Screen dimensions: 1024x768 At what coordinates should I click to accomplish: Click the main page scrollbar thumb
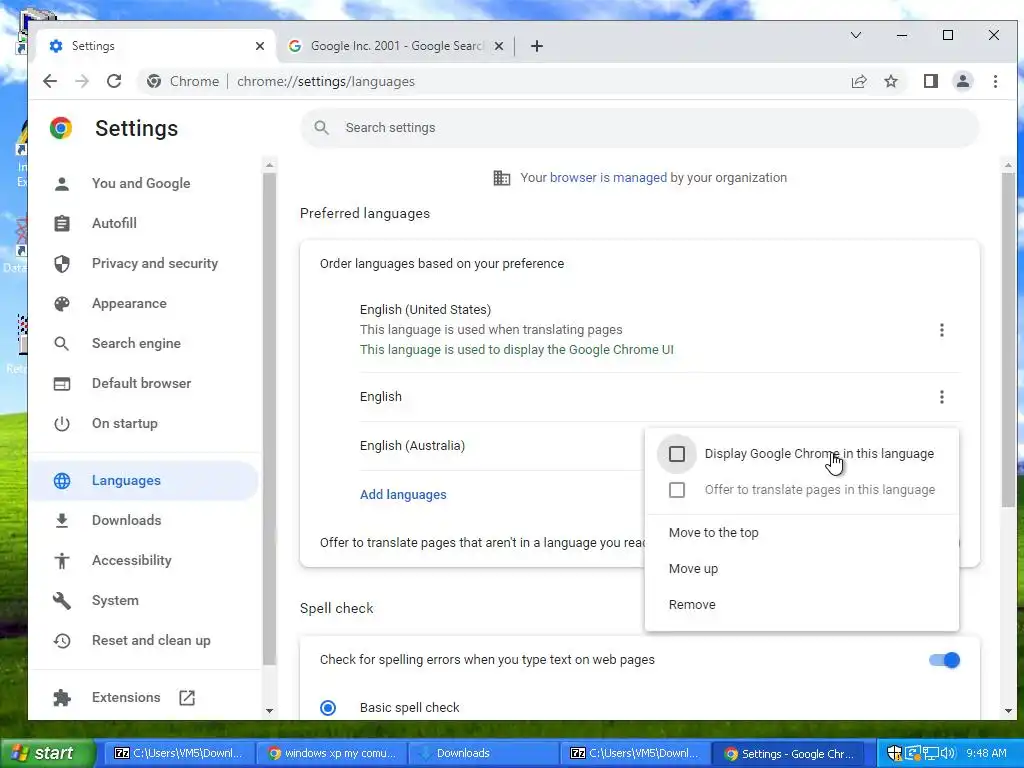point(1008,340)
